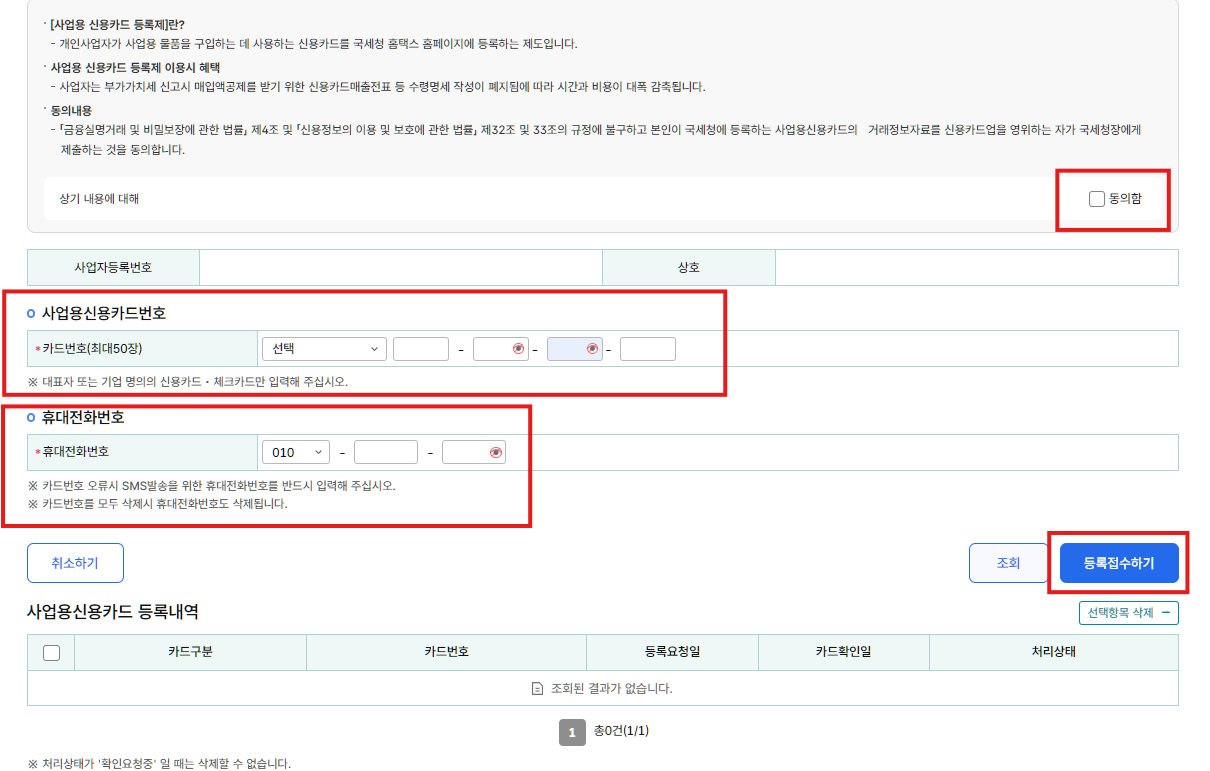Tick the select-all checkbox in table header
1210x771 pixels.
52,653
